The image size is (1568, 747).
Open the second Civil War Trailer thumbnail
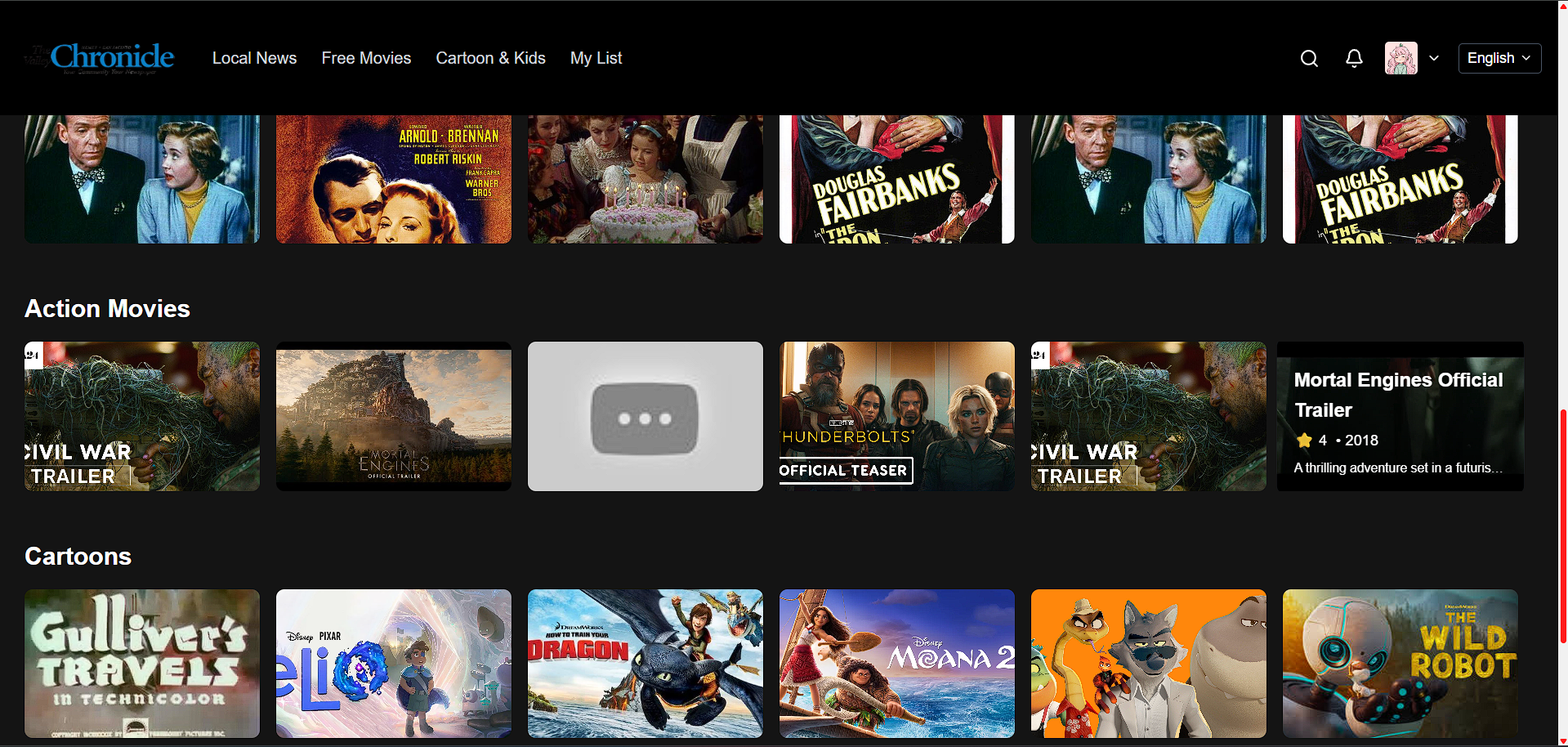(x=1149, y=416)
